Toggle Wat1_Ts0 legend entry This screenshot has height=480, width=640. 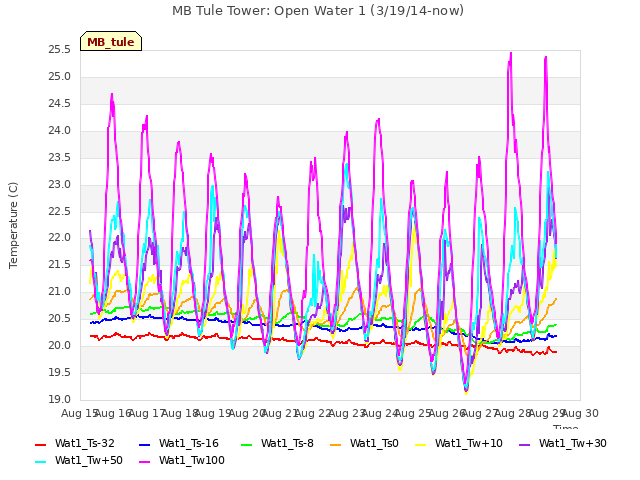[x=364, y=443]
